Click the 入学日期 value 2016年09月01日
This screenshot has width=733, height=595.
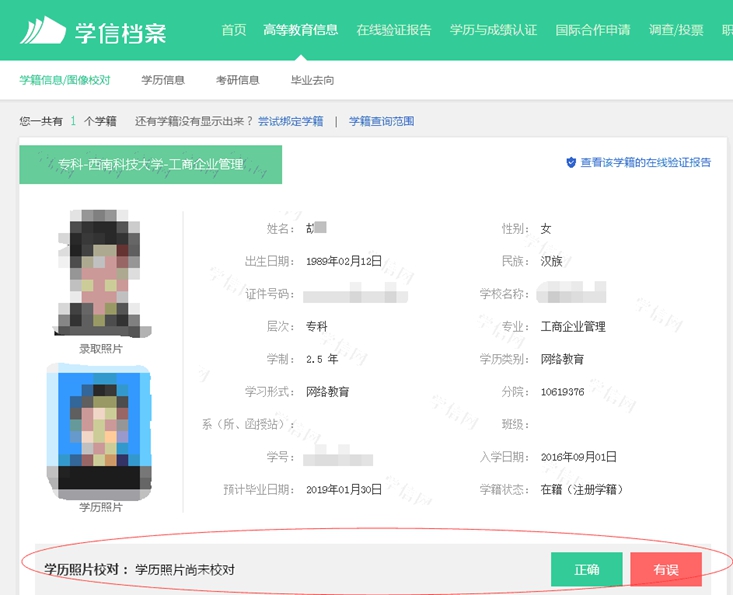coord(579,457)
